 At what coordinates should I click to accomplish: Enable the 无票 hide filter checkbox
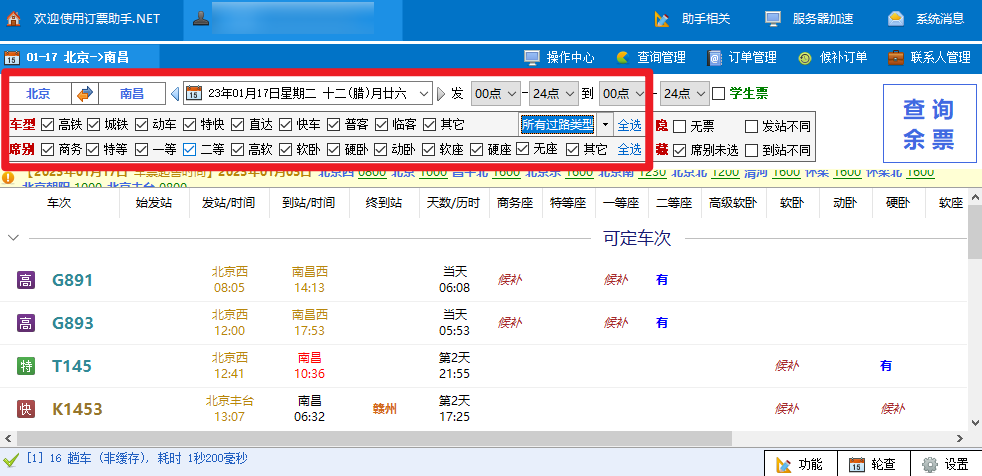coord(680,126)
